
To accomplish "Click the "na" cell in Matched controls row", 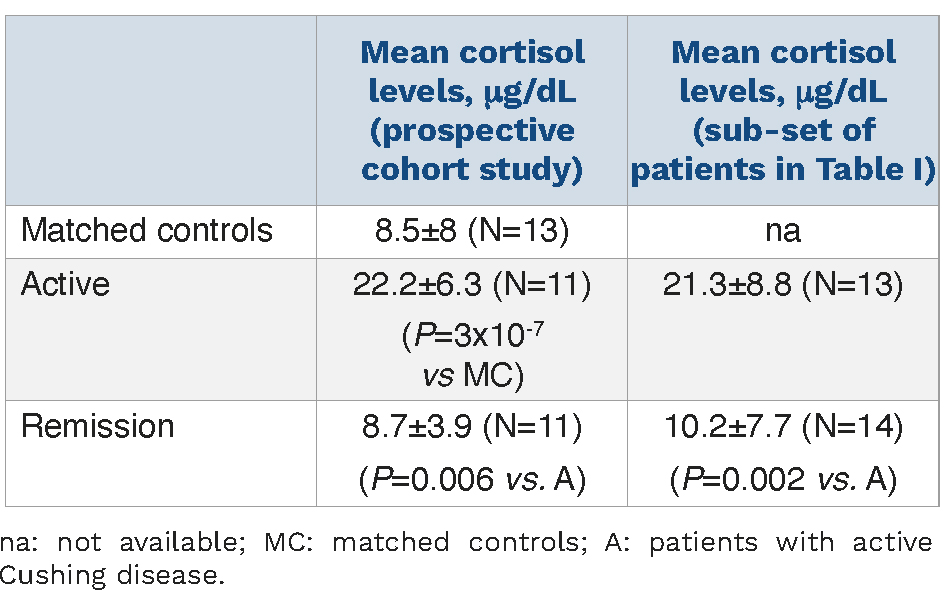I will (783, 231).
